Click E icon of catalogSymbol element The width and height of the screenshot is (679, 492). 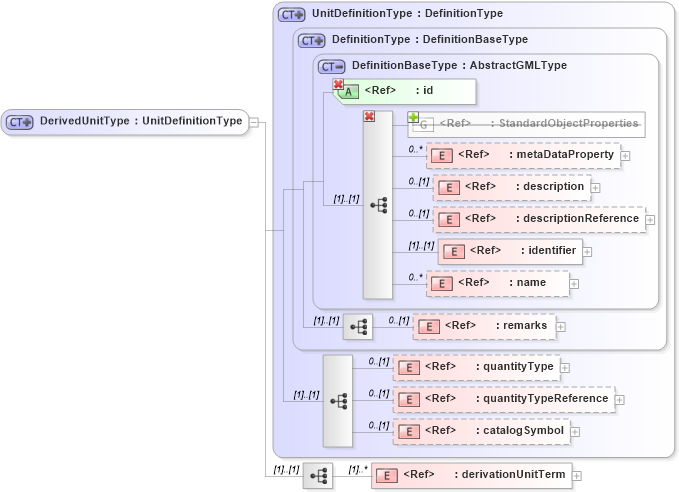pos(409,432)
